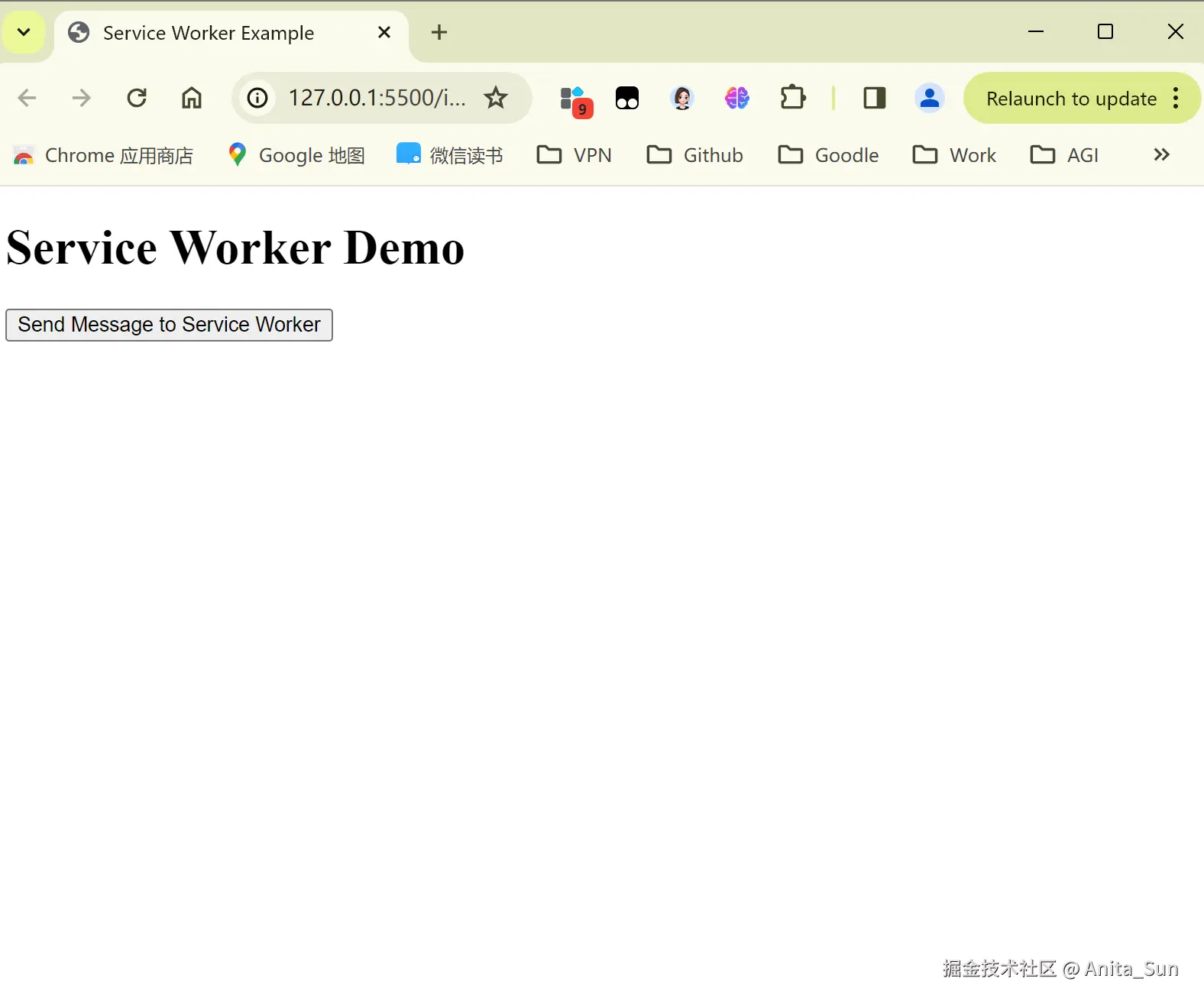Toggle the browser side panel
The width and height of the screenshot is (1204, 1004).
point(875,98)
